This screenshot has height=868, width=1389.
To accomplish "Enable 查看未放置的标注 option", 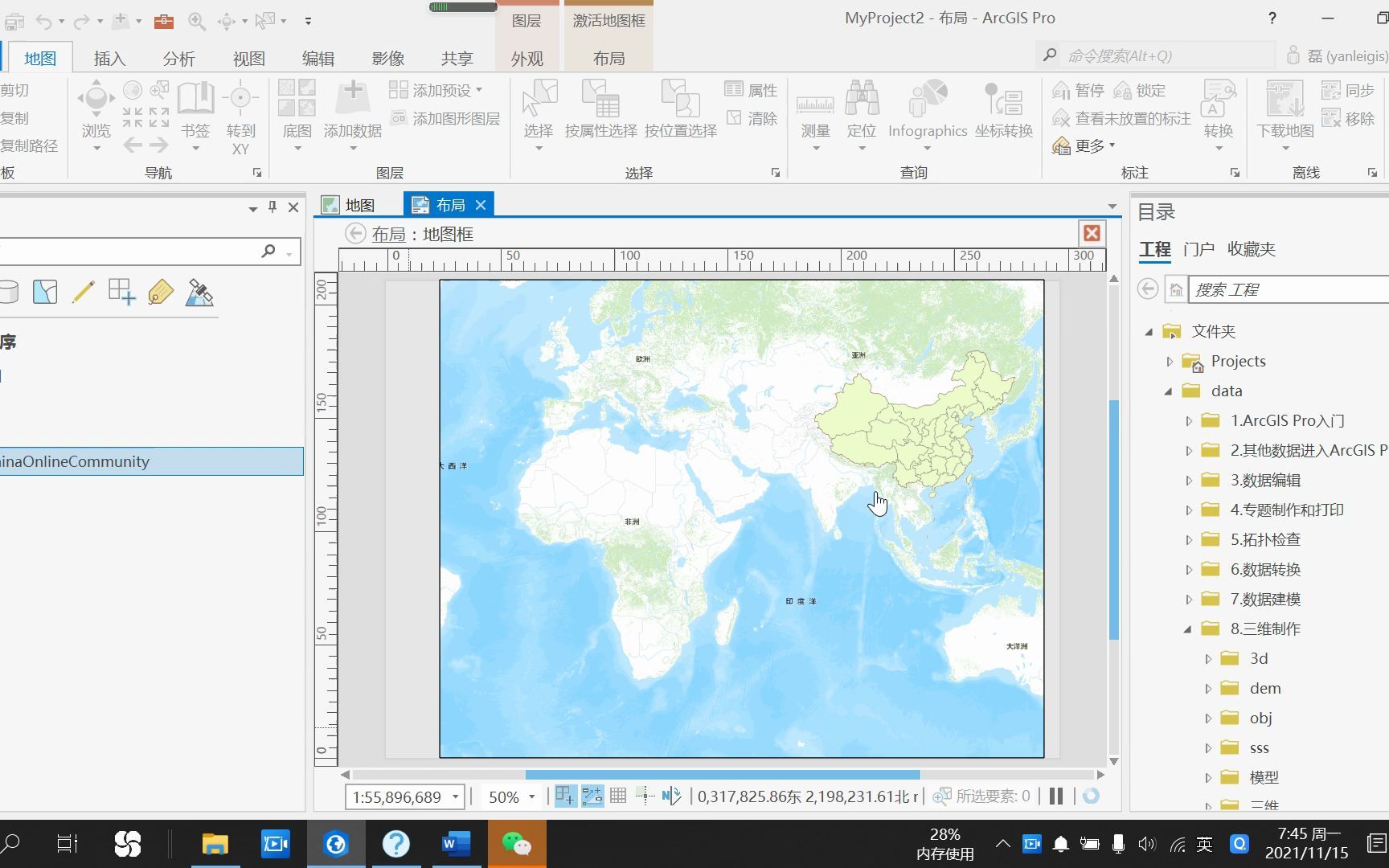I will 1119,117.
